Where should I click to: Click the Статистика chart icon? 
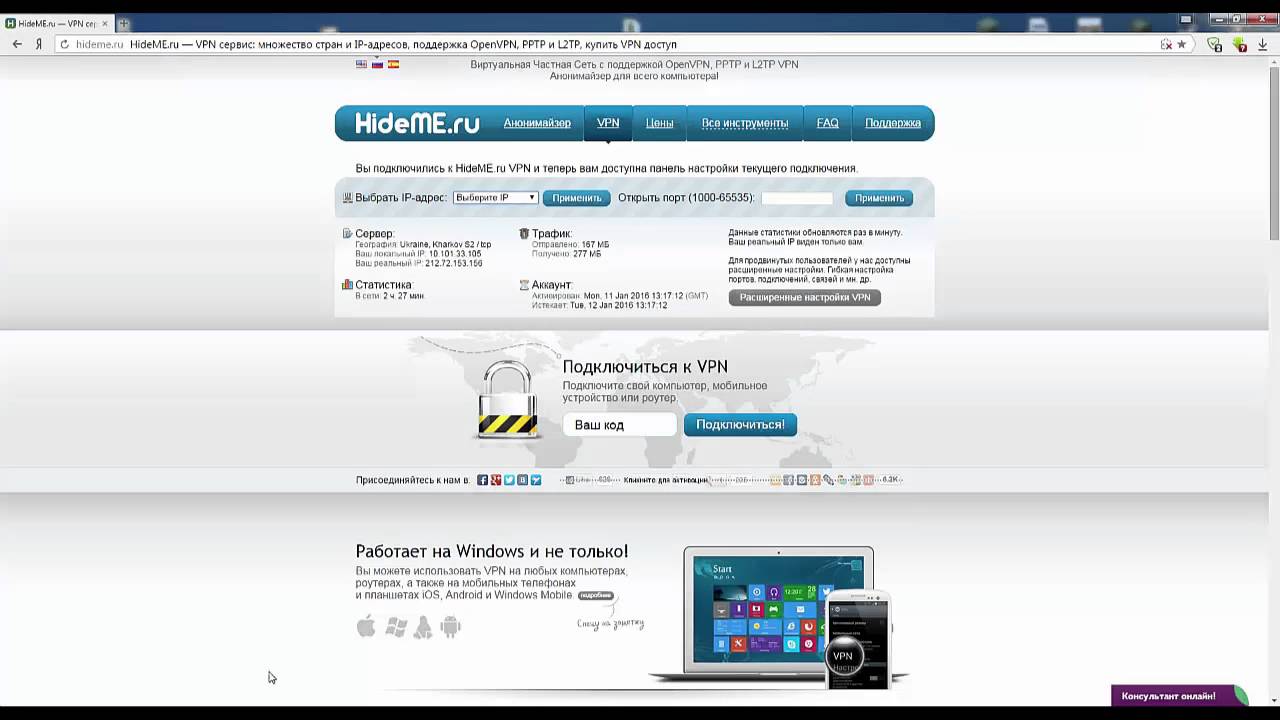[347, 285]
